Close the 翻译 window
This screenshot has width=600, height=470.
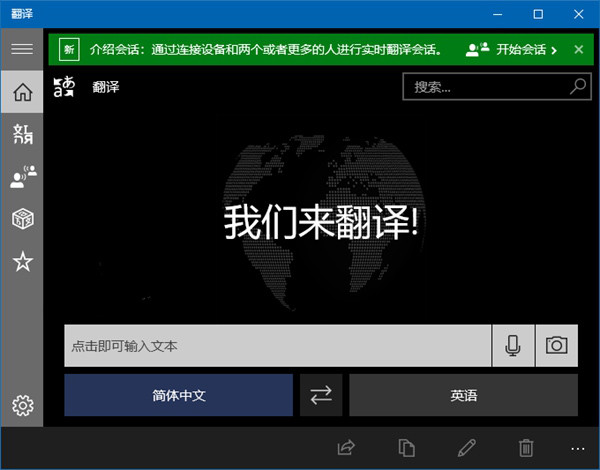(x=579, y=14)
